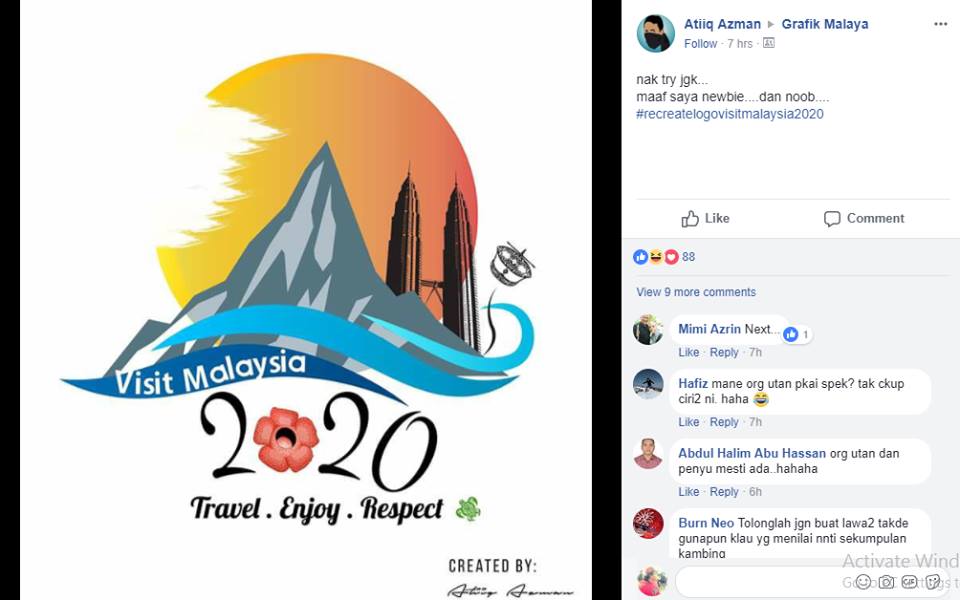Open the sticker picker icon
The height and width of the screenshot is (600, 960).
pos(932,581)
